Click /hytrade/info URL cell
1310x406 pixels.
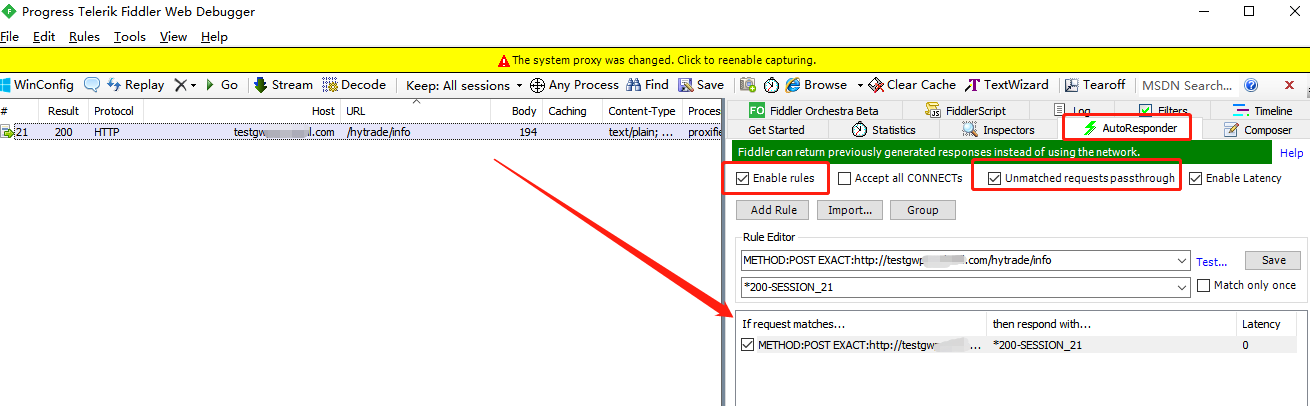pos(378,132)
